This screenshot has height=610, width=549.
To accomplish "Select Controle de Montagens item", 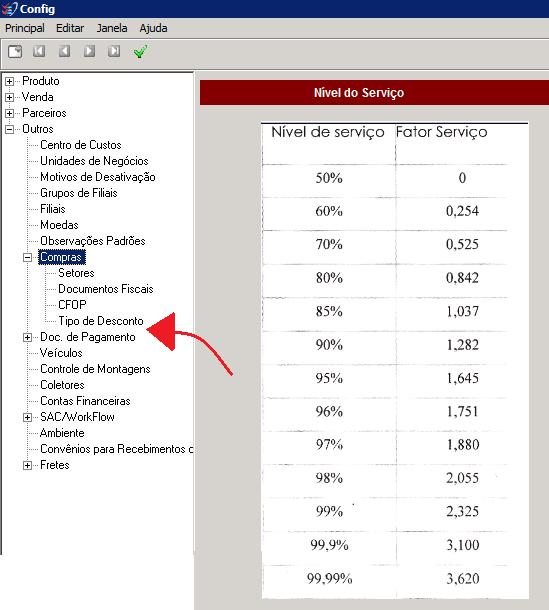I will (x=95, y=369).
